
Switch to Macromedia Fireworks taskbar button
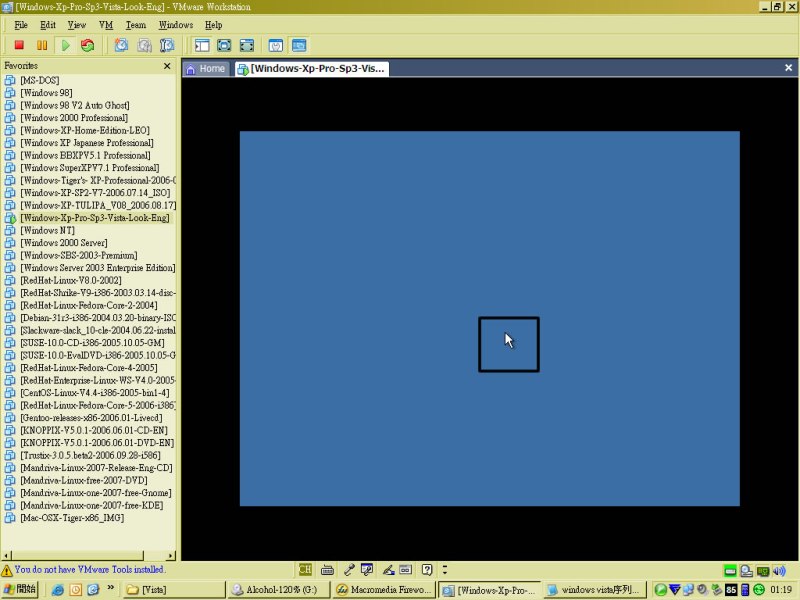[385, 590]
